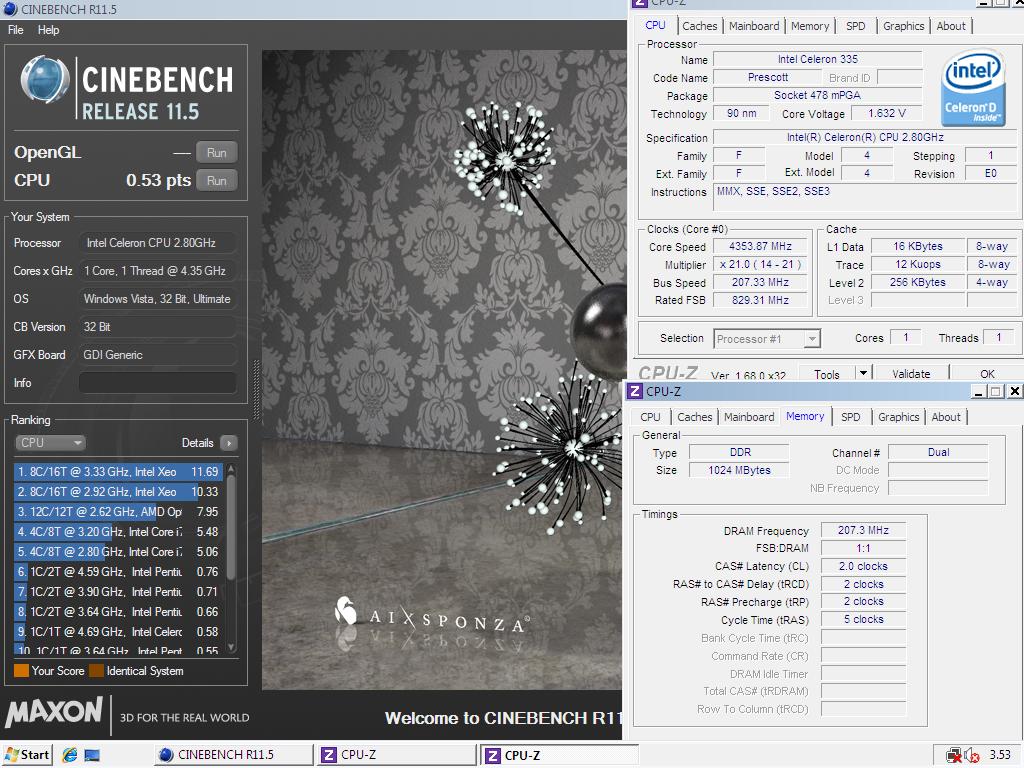Screen dimensions: 1024x768
Task: Select ranking entry 1C/1T @ 4.69 GHz
Action: click(118, 632)
